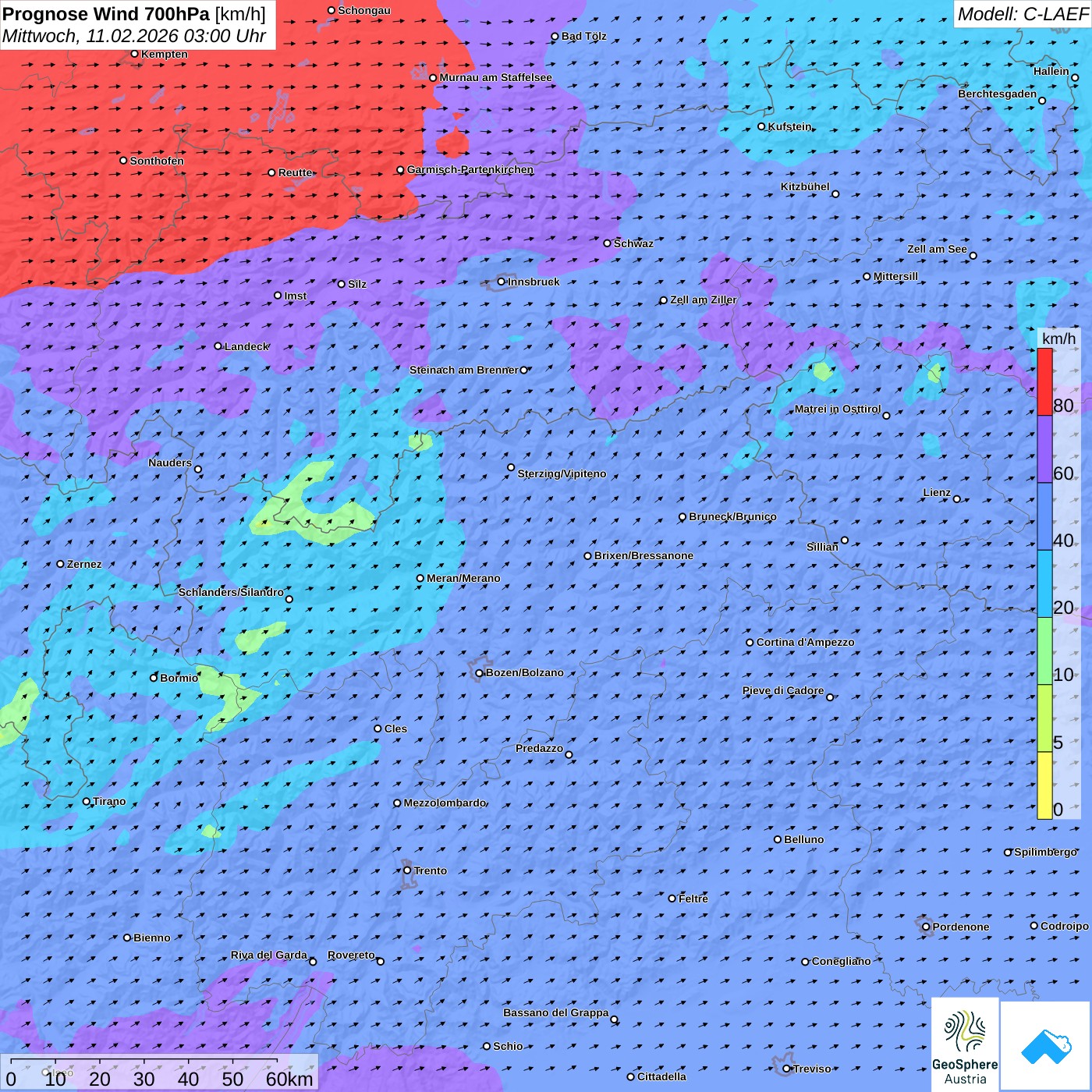Screen dimensions: 1092x1092
Task: Click the 'Bormio' label
Action: click(x=179, y=678)
